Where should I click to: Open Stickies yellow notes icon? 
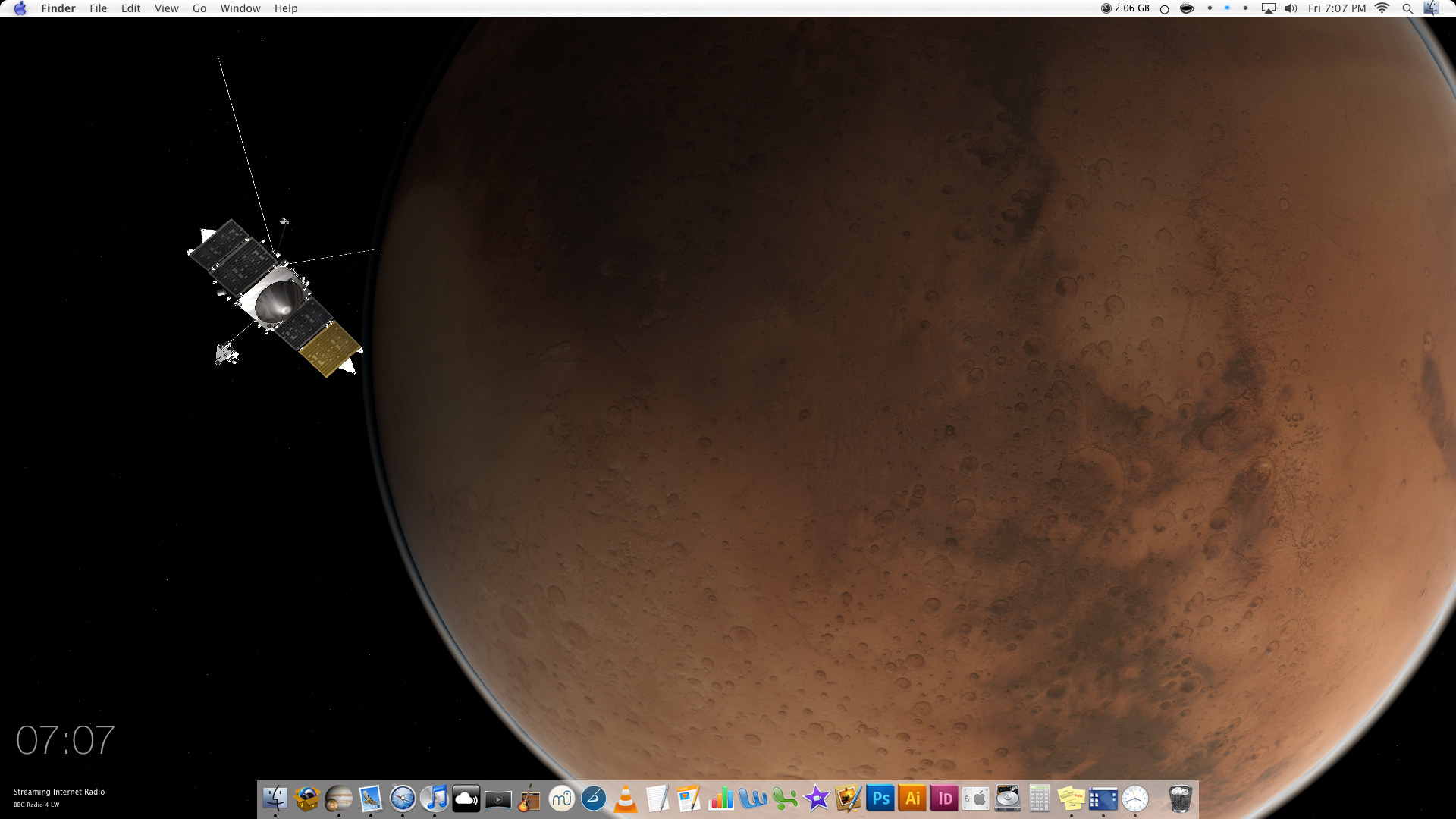[1072, 799]
